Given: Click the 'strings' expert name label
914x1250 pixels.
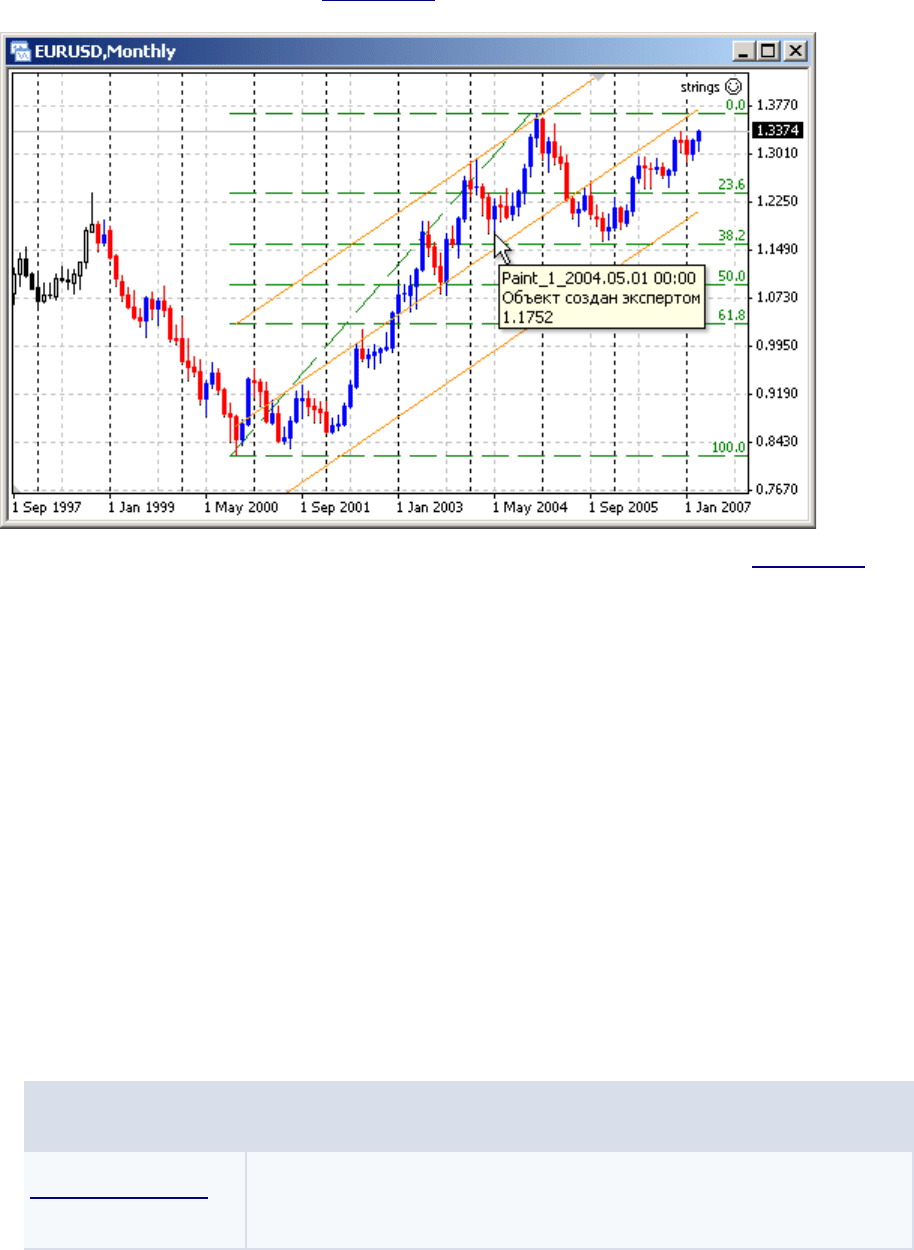Looking at the screenshot, I should click(x=700, y=87).
